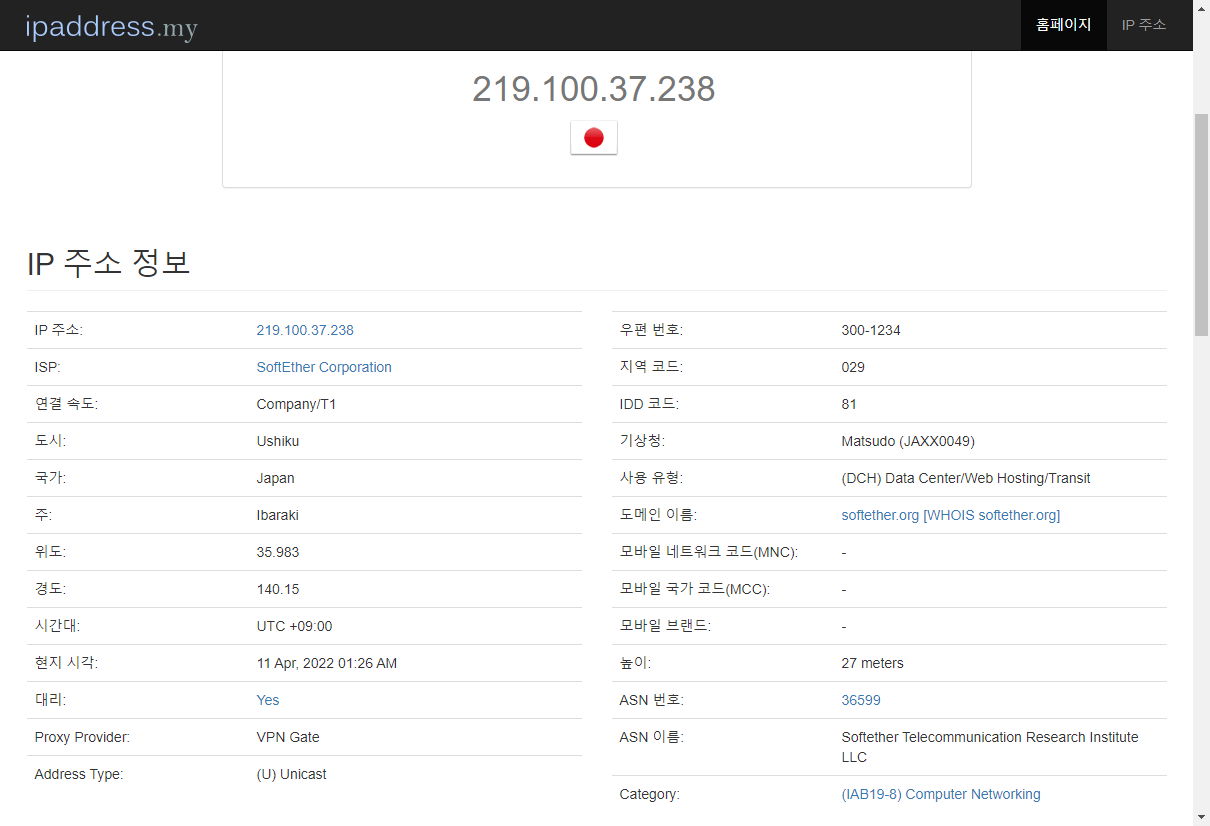The image size is (1210, 826).
Task: Click the Yes proxy indicator link
Action: (x=267, y=700)
